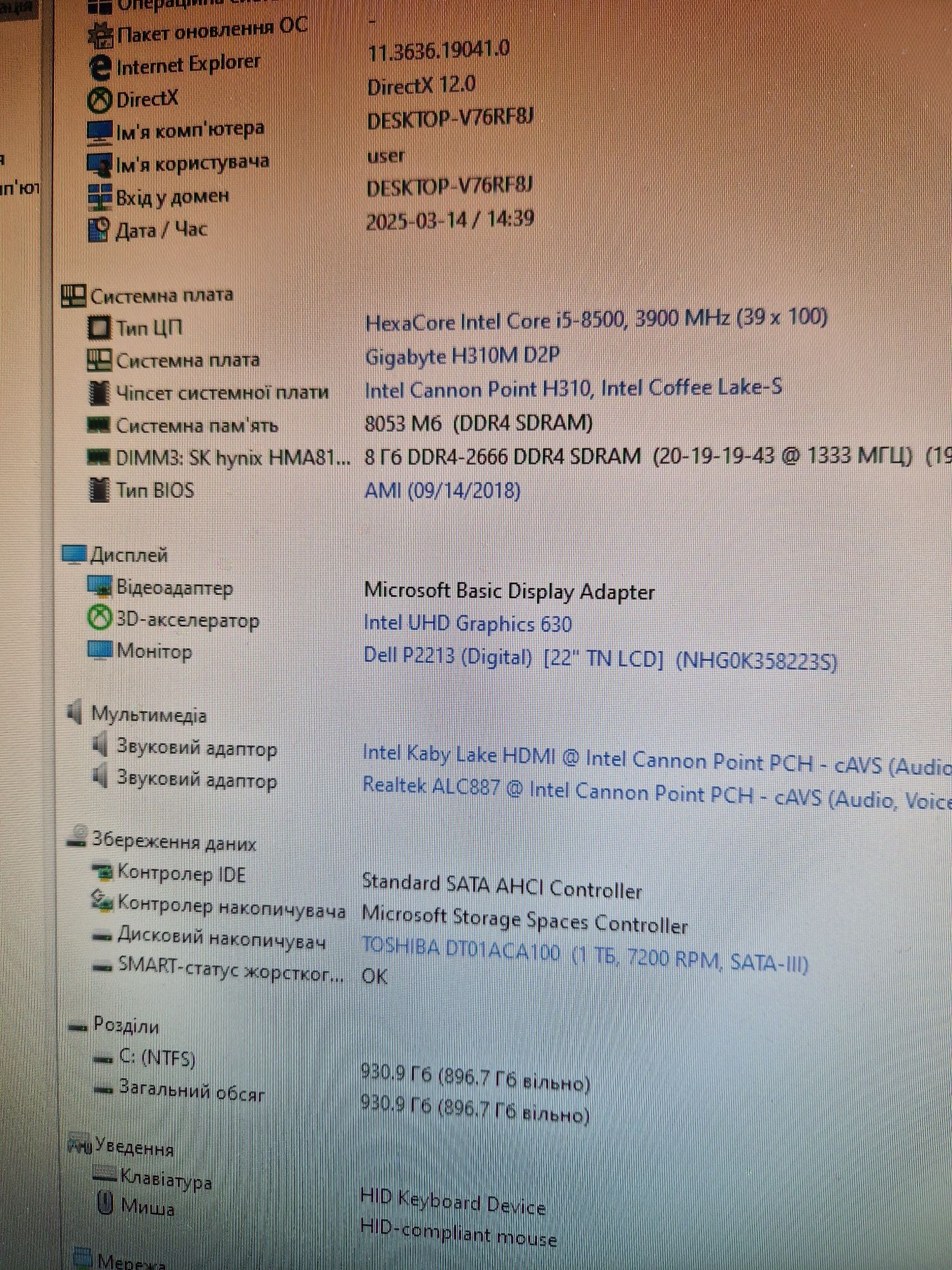Image resolution: width=952 pixels, height=1270 pixels.
Task: Click the 3D-акселератор Xbox icon
Action: [99, 618]
